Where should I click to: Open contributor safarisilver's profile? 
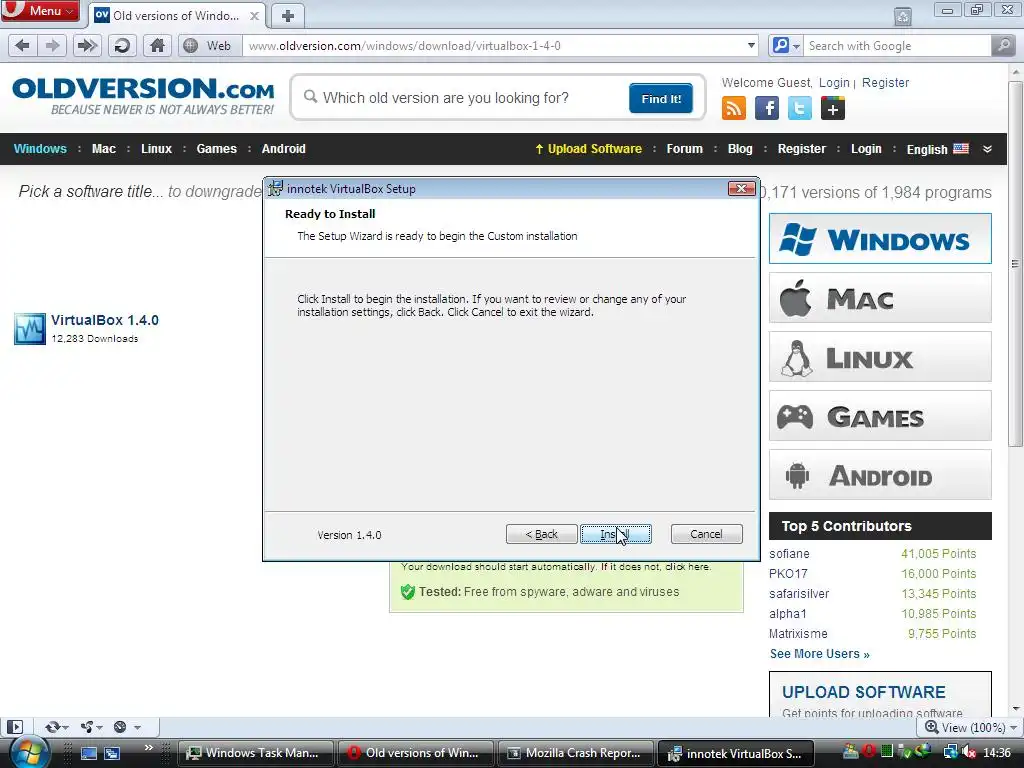click(x=799, y=594)
